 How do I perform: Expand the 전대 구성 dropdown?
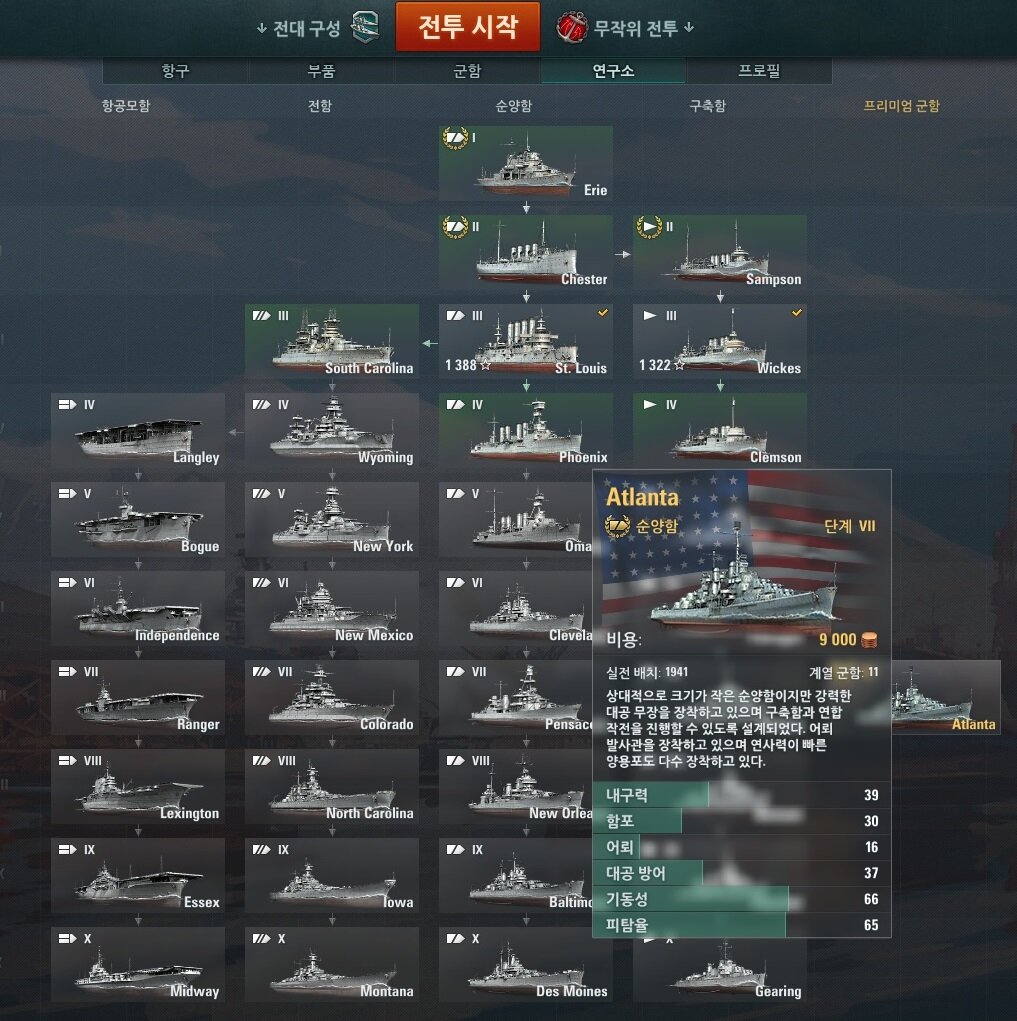300,29
